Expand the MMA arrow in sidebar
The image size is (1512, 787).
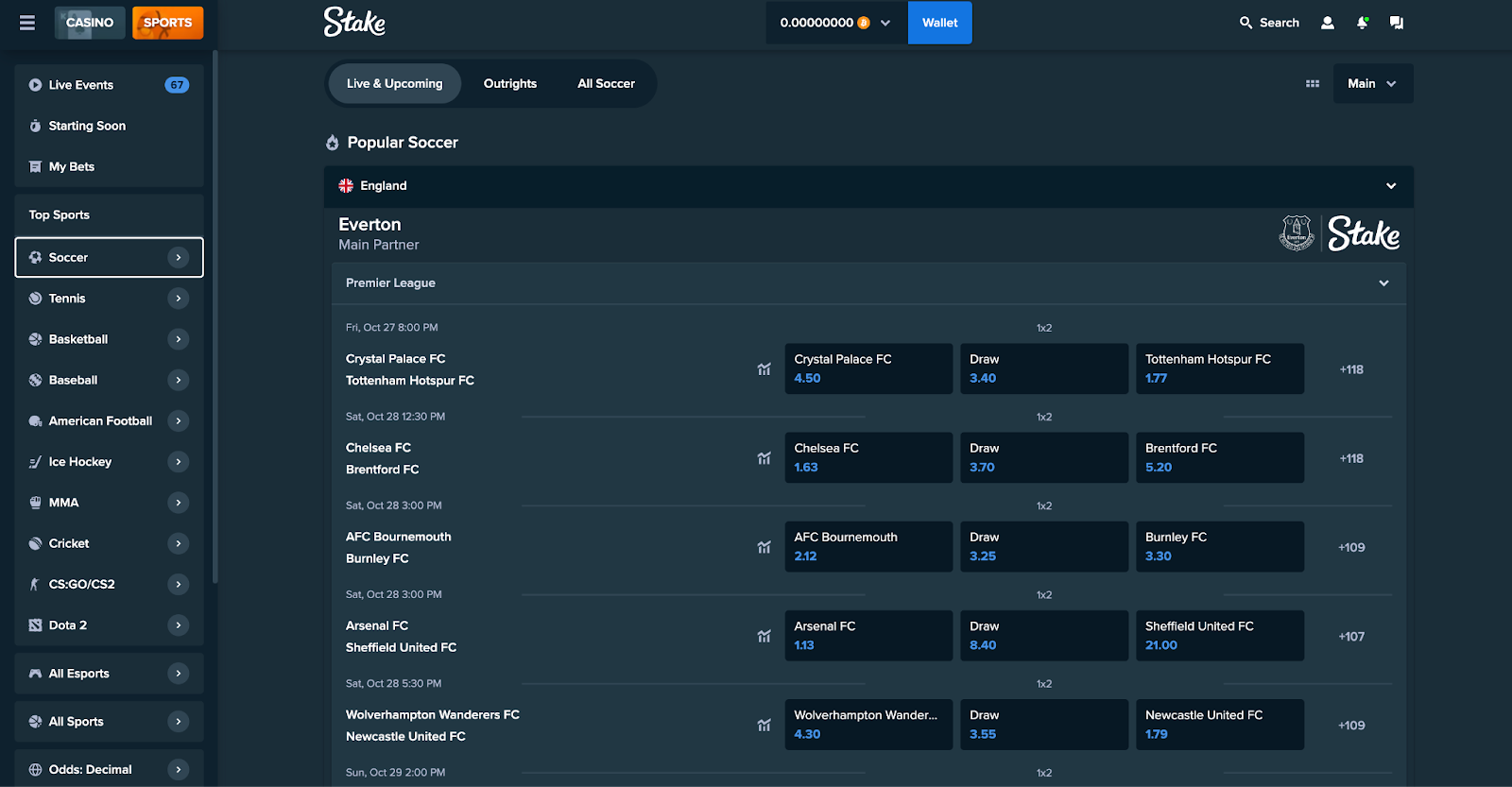(179, 503)
